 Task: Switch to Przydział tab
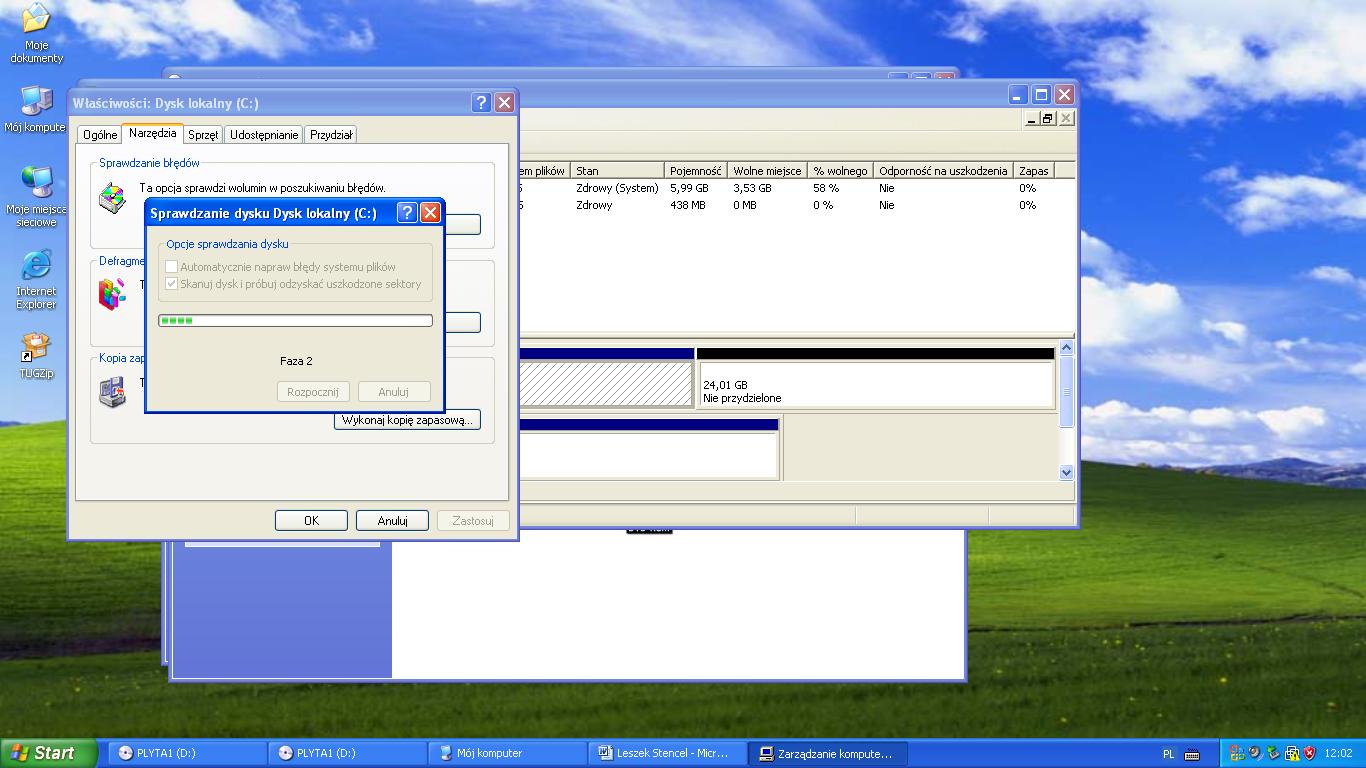[331, 135]
